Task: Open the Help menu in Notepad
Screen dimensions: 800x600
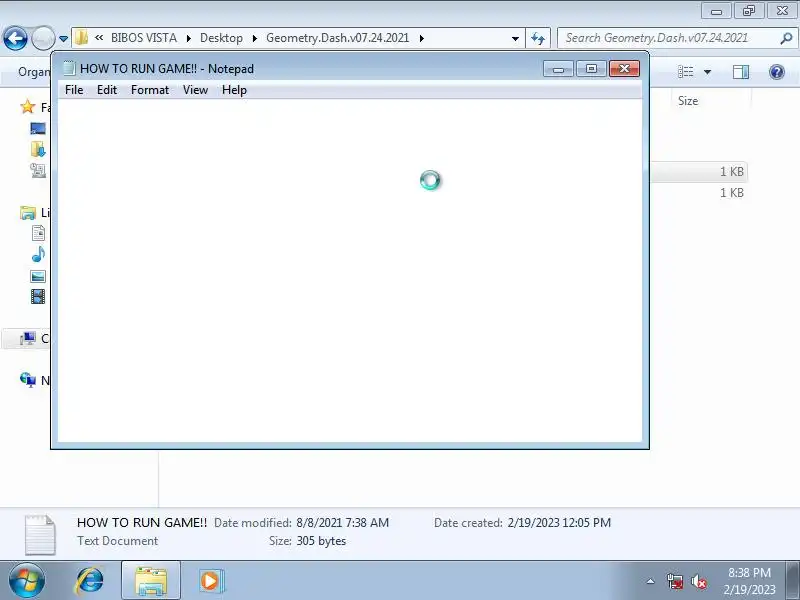Action: point(234,90)
